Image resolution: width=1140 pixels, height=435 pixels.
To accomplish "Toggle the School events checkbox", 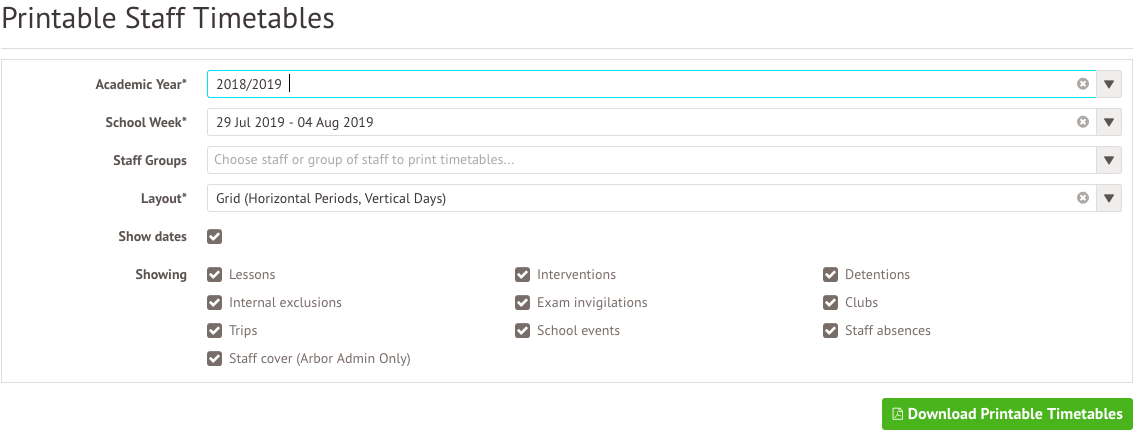I will click(522, 330).
